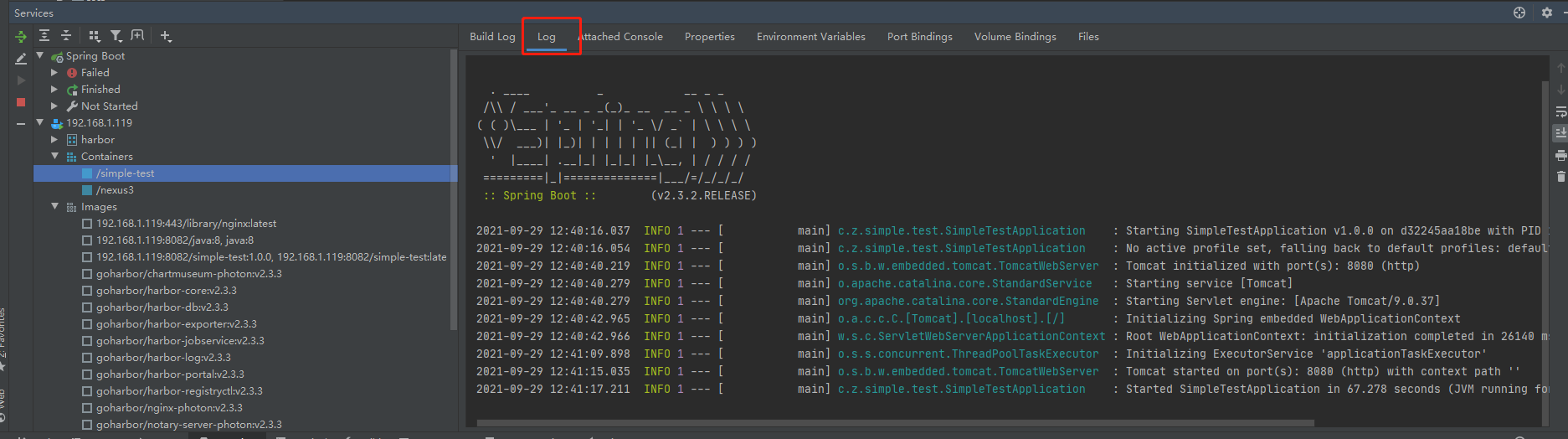Image resolution: width=1568 pixels, height=439 pixels.
Task: Expand the Finished node
Action: click(x=54, y=90)
